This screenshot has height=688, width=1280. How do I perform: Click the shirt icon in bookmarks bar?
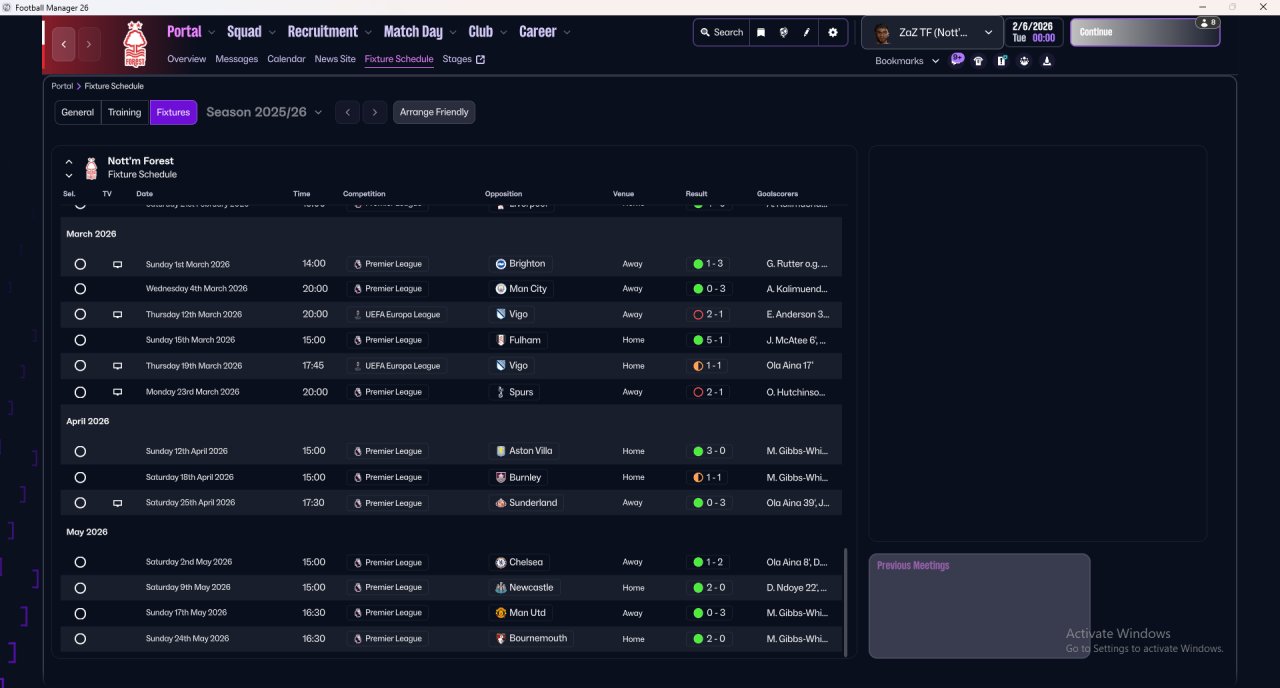pyautogui.click(x=978, y=61)
